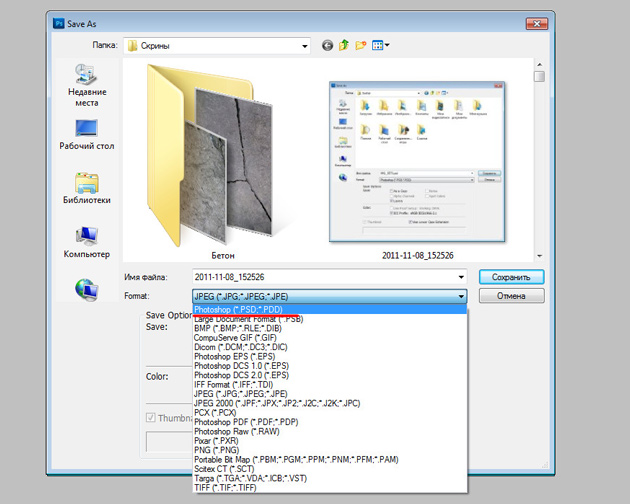Choose JPEG 2000 format
Screen dimensions: 630x504
coord(329,403)
